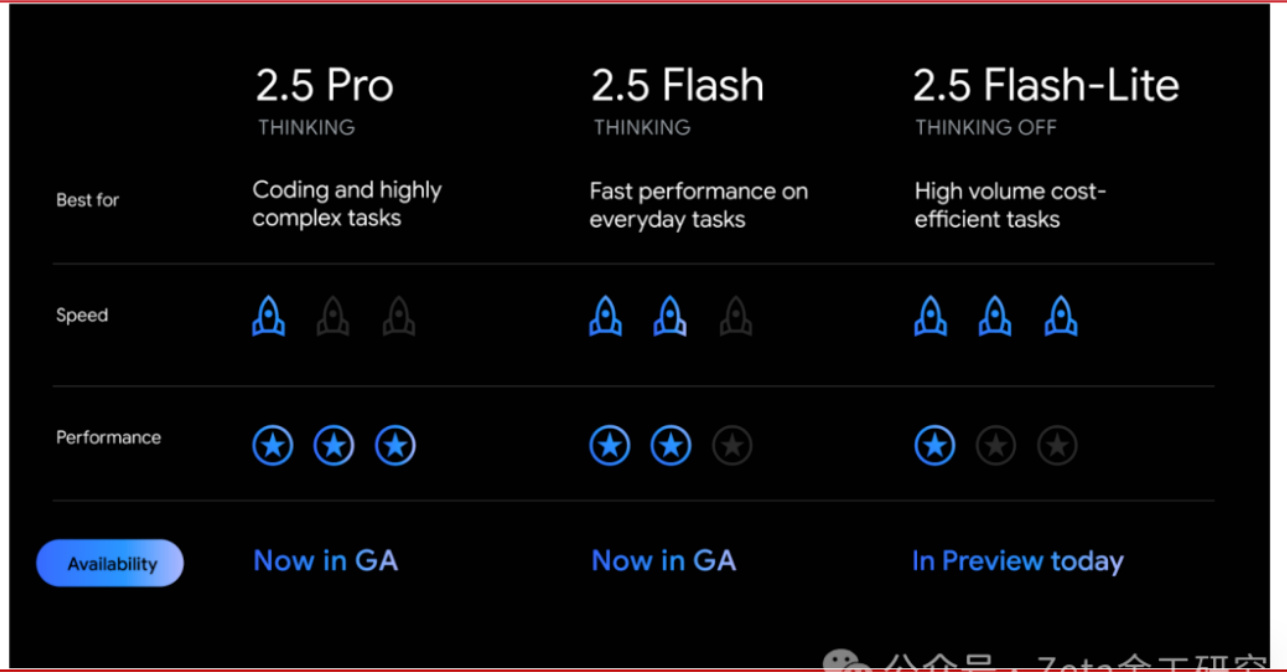The image size is (1287, 672).
Task: Click "Now in GA" under 2.5 Pro
Action: 326,561
